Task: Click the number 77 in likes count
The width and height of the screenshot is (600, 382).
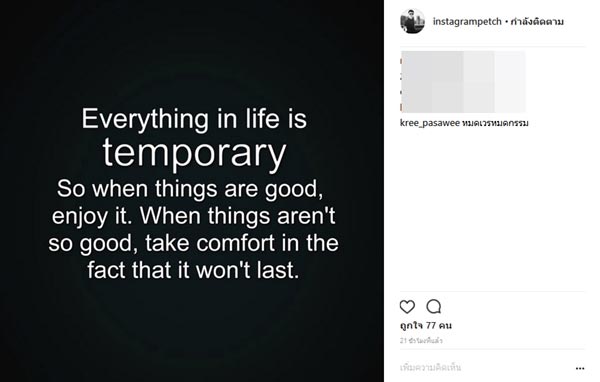Action: (x=431, y=325)
